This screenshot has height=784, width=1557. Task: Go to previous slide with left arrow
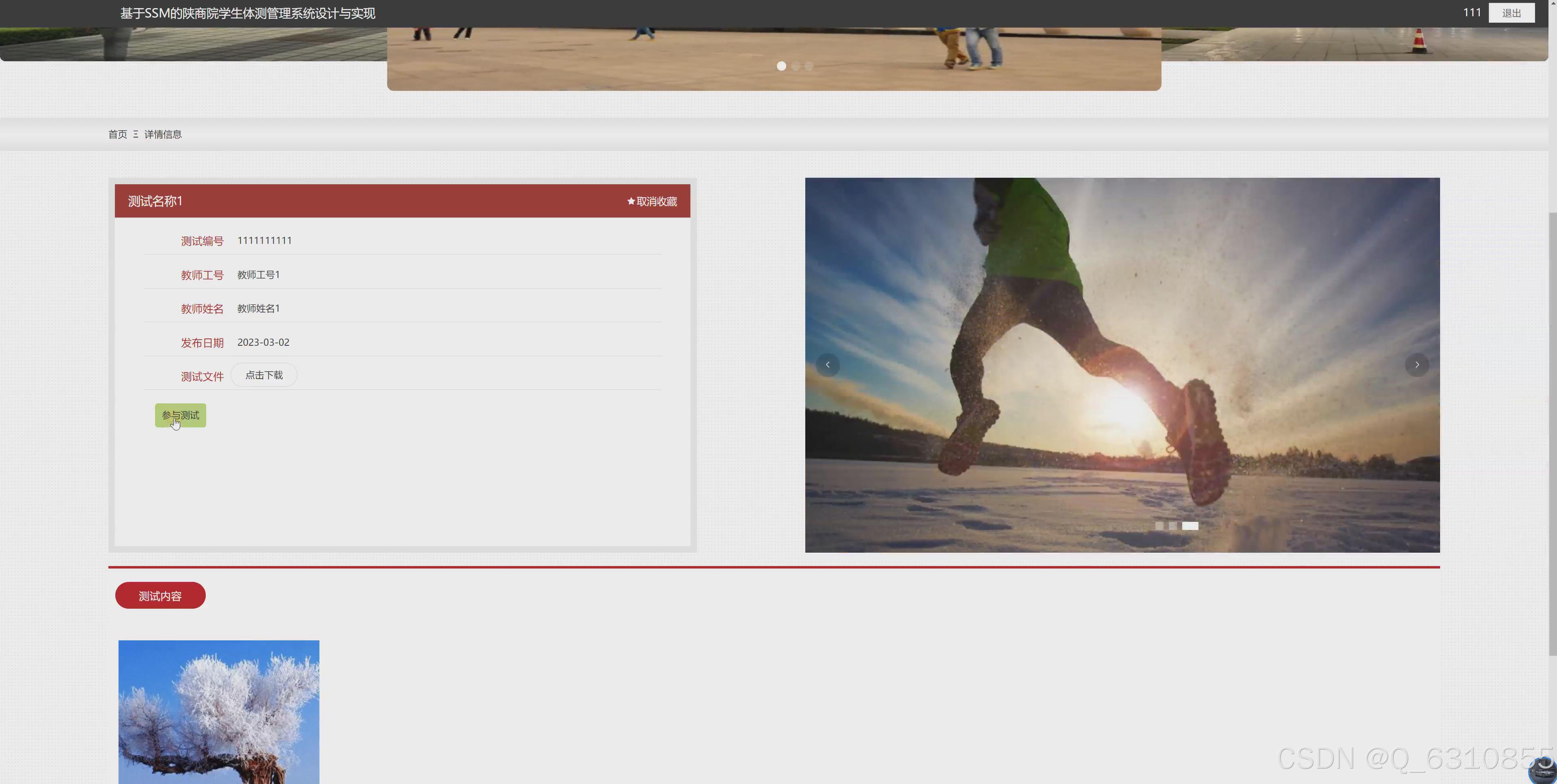coord(828,364)
